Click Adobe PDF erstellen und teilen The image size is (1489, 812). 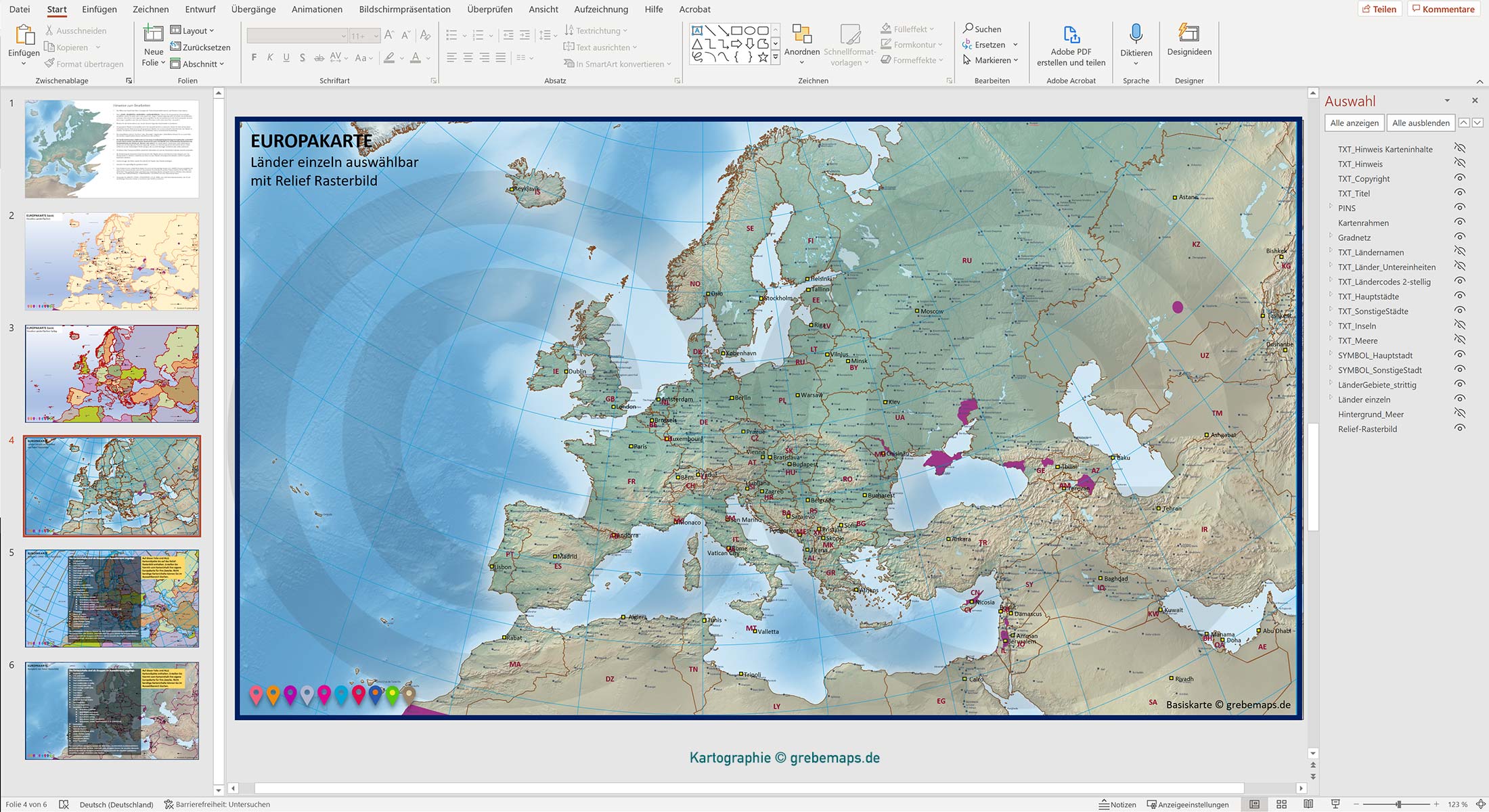click(1071, 44)
